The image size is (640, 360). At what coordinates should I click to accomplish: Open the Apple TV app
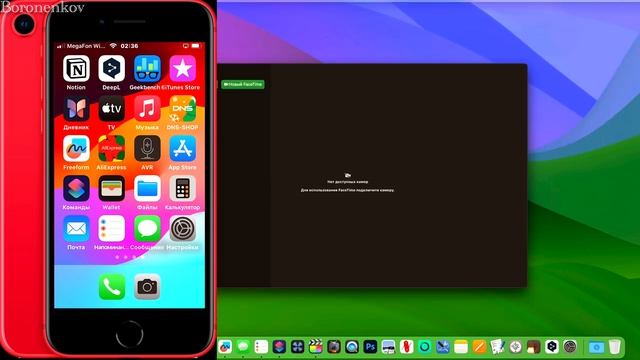111,109
